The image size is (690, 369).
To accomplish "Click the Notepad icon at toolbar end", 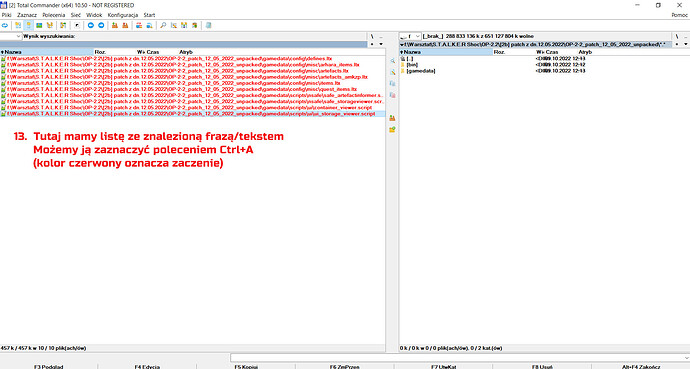I will click(209, 26).
